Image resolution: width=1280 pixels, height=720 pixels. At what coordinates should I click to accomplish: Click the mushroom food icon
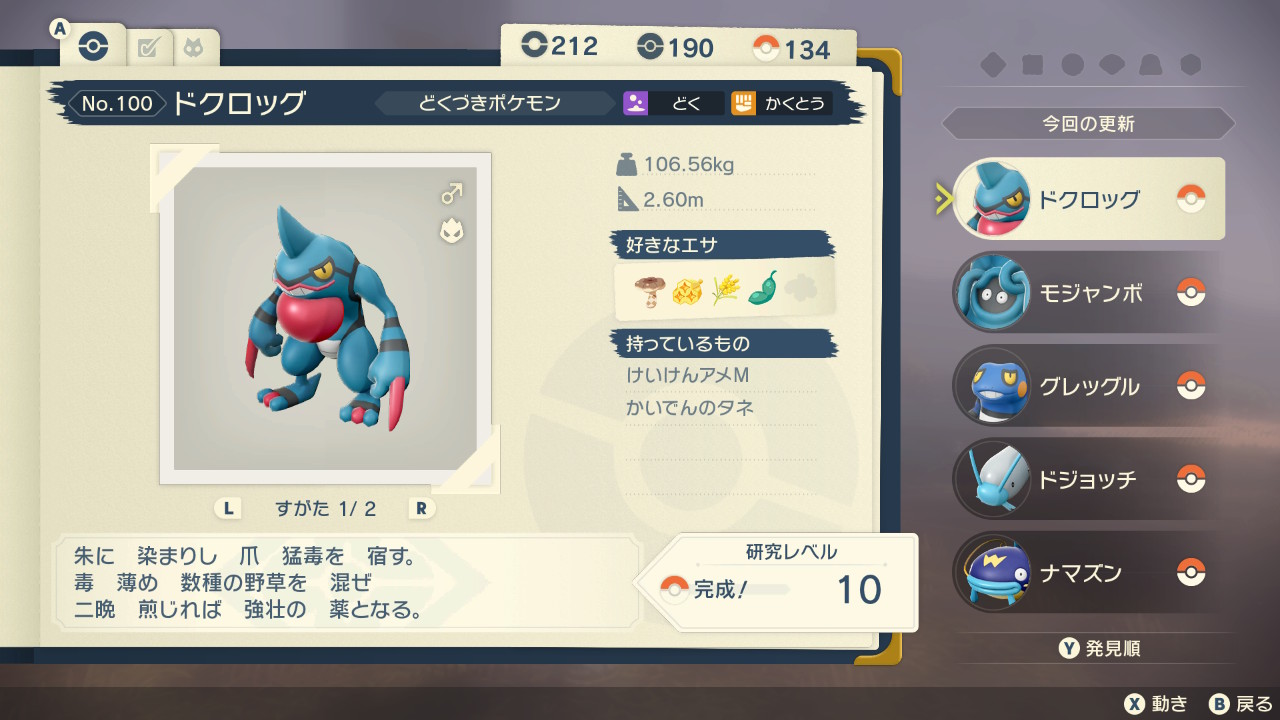click(649, 290)
